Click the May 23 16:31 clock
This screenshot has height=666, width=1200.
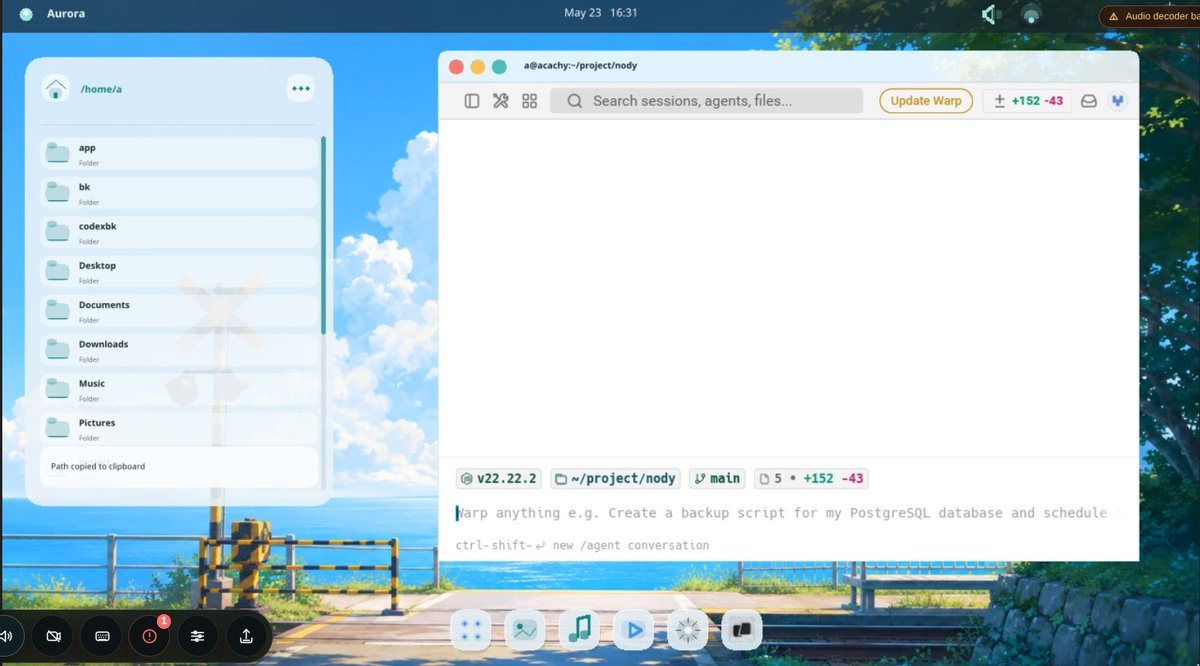click(x=600, y=13)
